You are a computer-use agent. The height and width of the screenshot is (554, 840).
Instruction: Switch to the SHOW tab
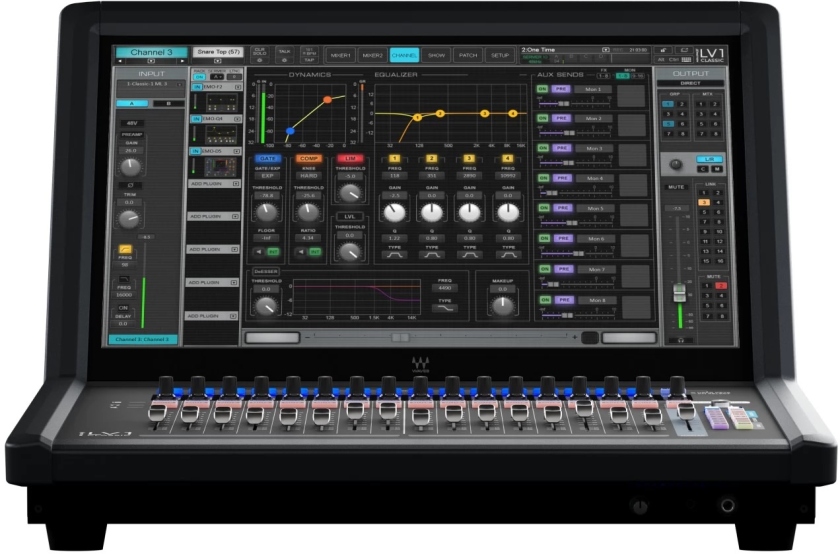coord(436,55)
